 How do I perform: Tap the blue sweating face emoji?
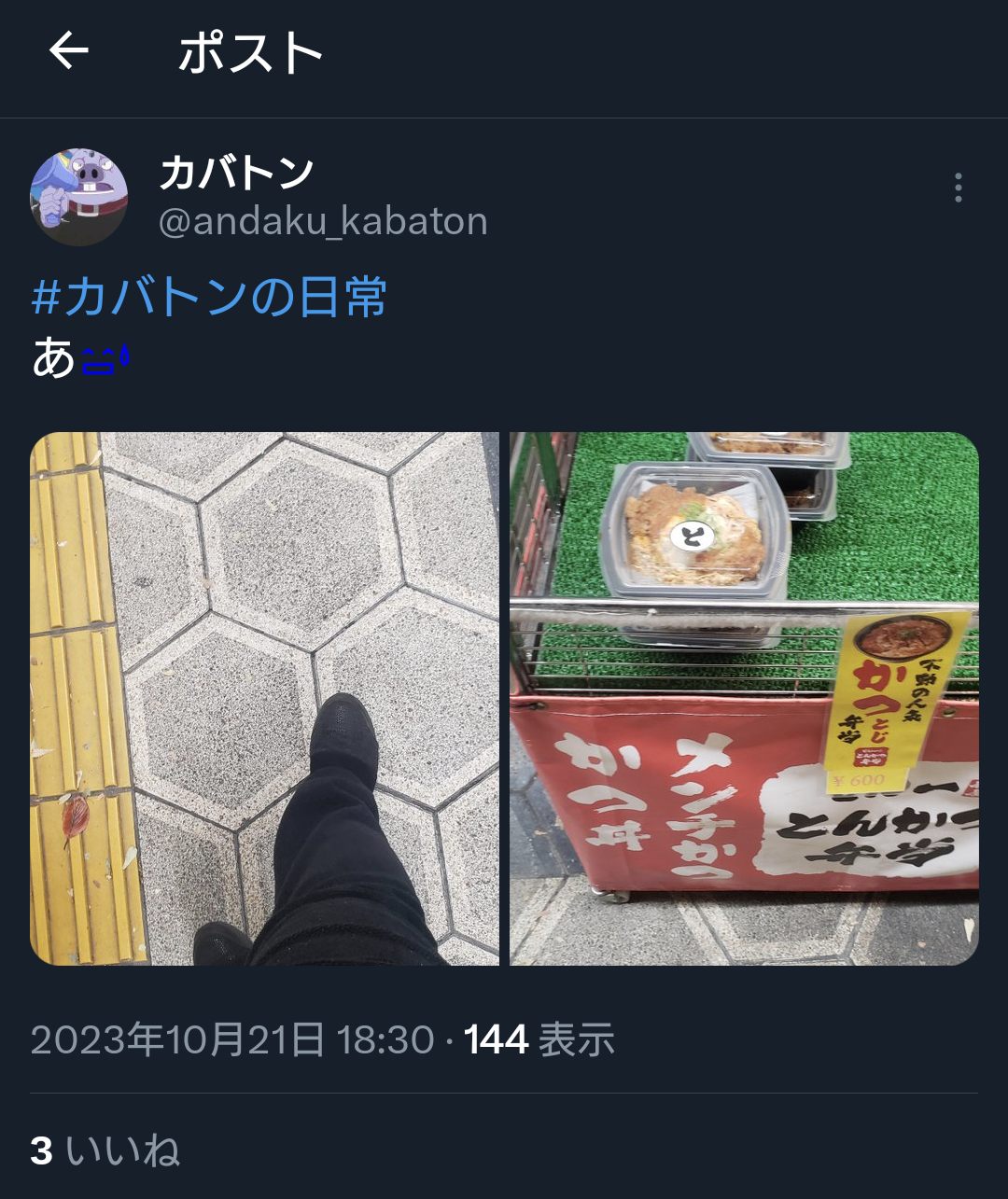pyautogui.click(x=106, y=357)
